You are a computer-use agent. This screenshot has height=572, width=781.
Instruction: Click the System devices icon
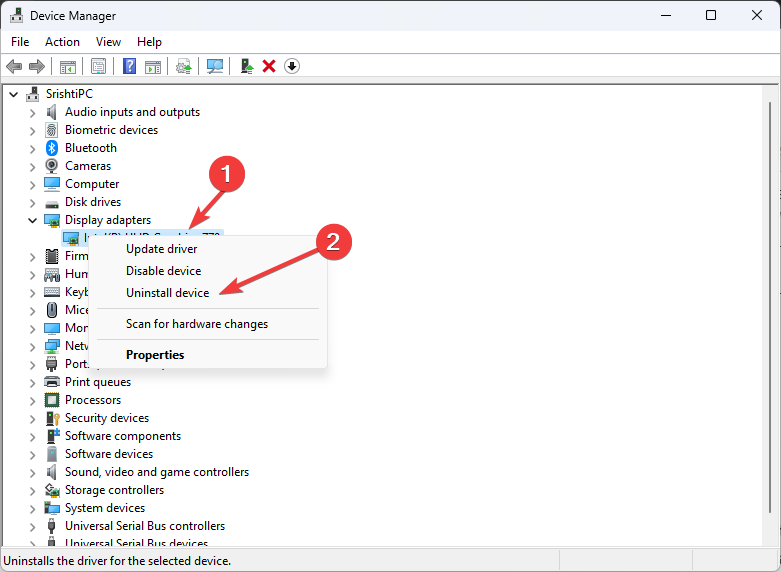click(52, 508)
